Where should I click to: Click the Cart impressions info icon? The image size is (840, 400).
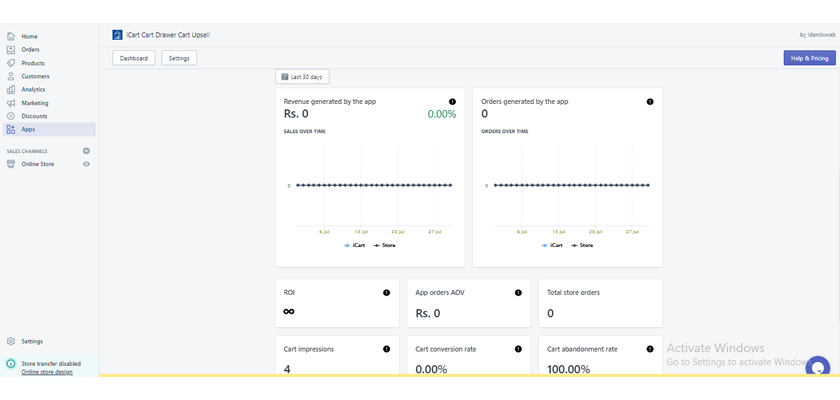(386, 349)
